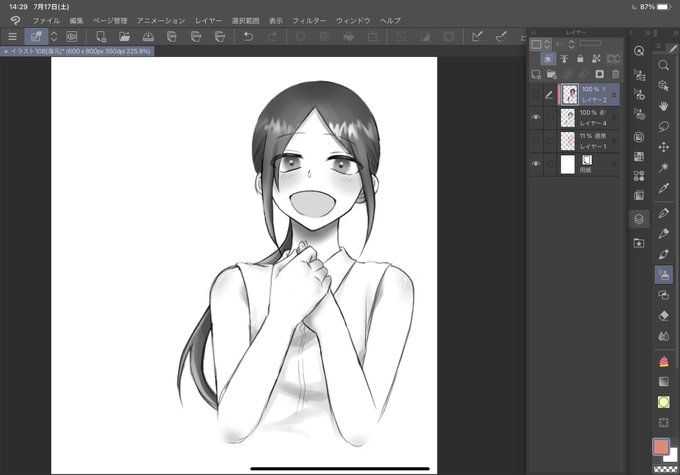Delete layer with the trash icon
This screenshot has height=475, width=680.
(x=615, y=75)
